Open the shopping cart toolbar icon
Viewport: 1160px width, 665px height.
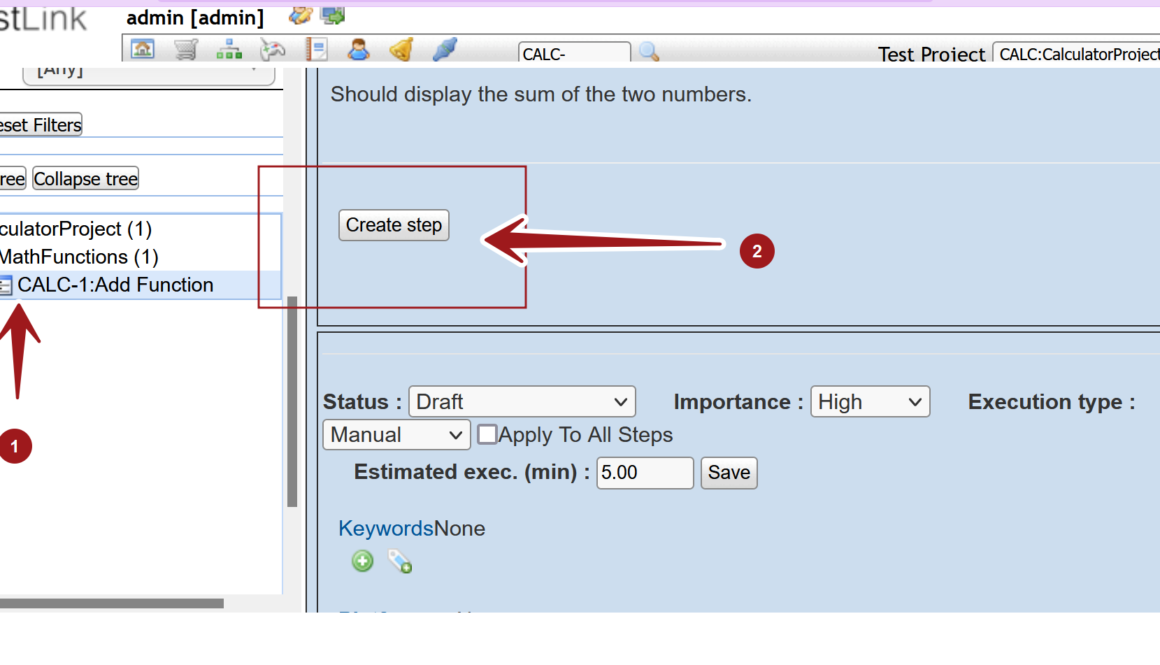point(186,49)
